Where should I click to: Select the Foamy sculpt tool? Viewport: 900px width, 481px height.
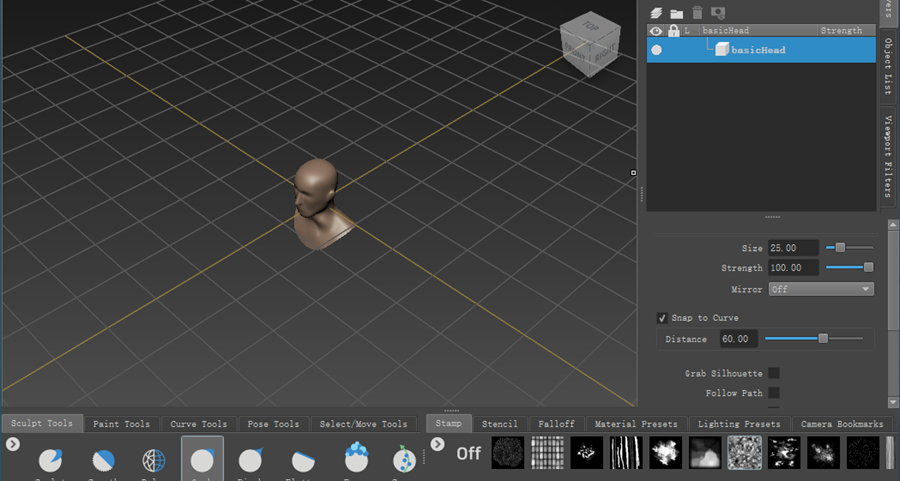tap(356, 457)
